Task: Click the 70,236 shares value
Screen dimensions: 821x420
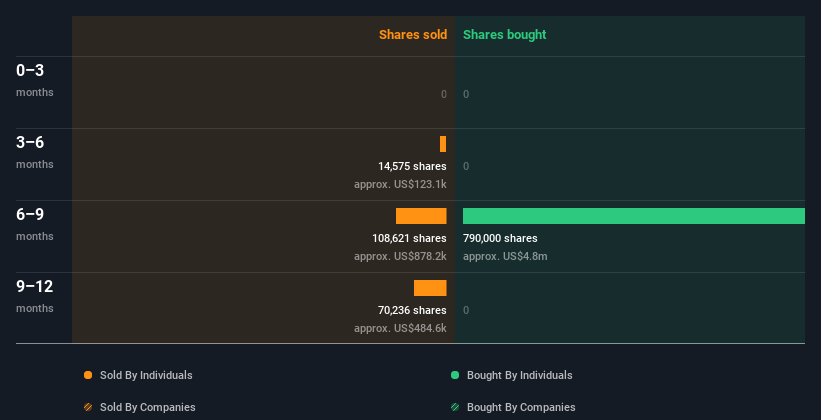Action: point(413,311)
